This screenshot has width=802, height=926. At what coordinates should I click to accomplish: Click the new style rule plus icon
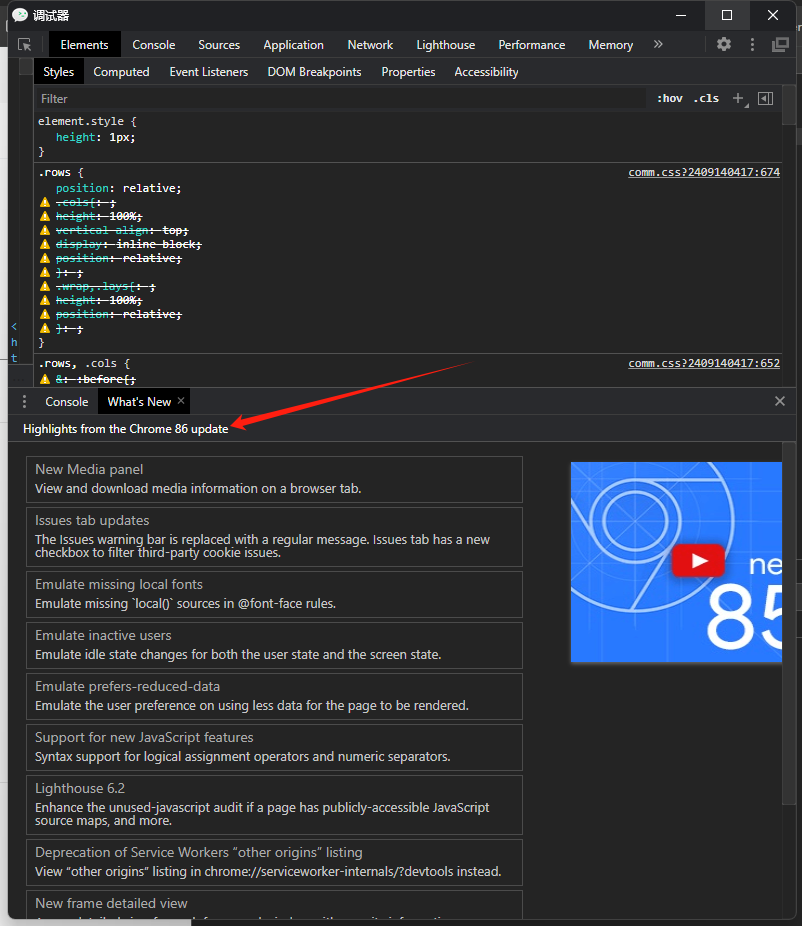tap(738, 99)
